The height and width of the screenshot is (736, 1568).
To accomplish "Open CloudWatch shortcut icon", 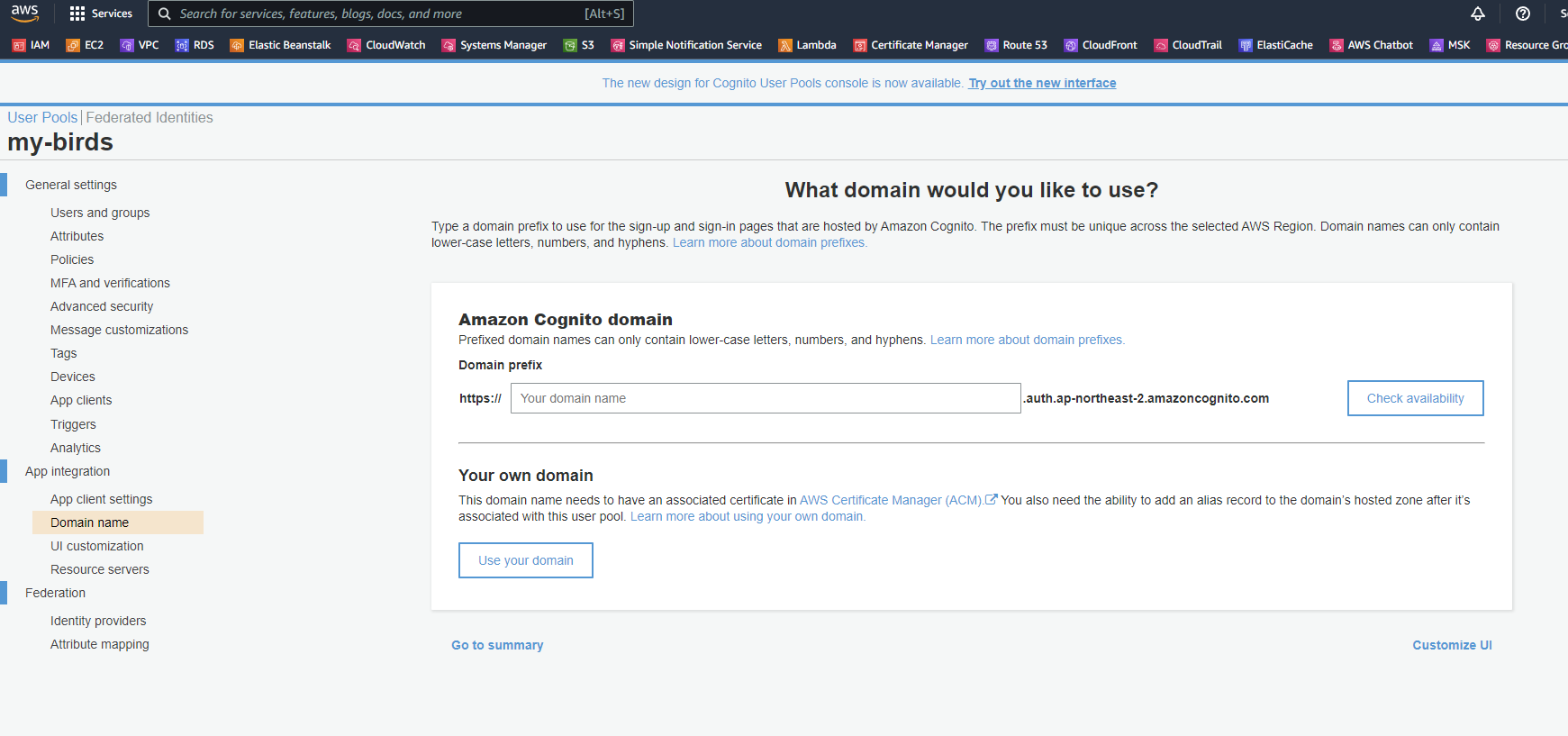I will point(354,45).
